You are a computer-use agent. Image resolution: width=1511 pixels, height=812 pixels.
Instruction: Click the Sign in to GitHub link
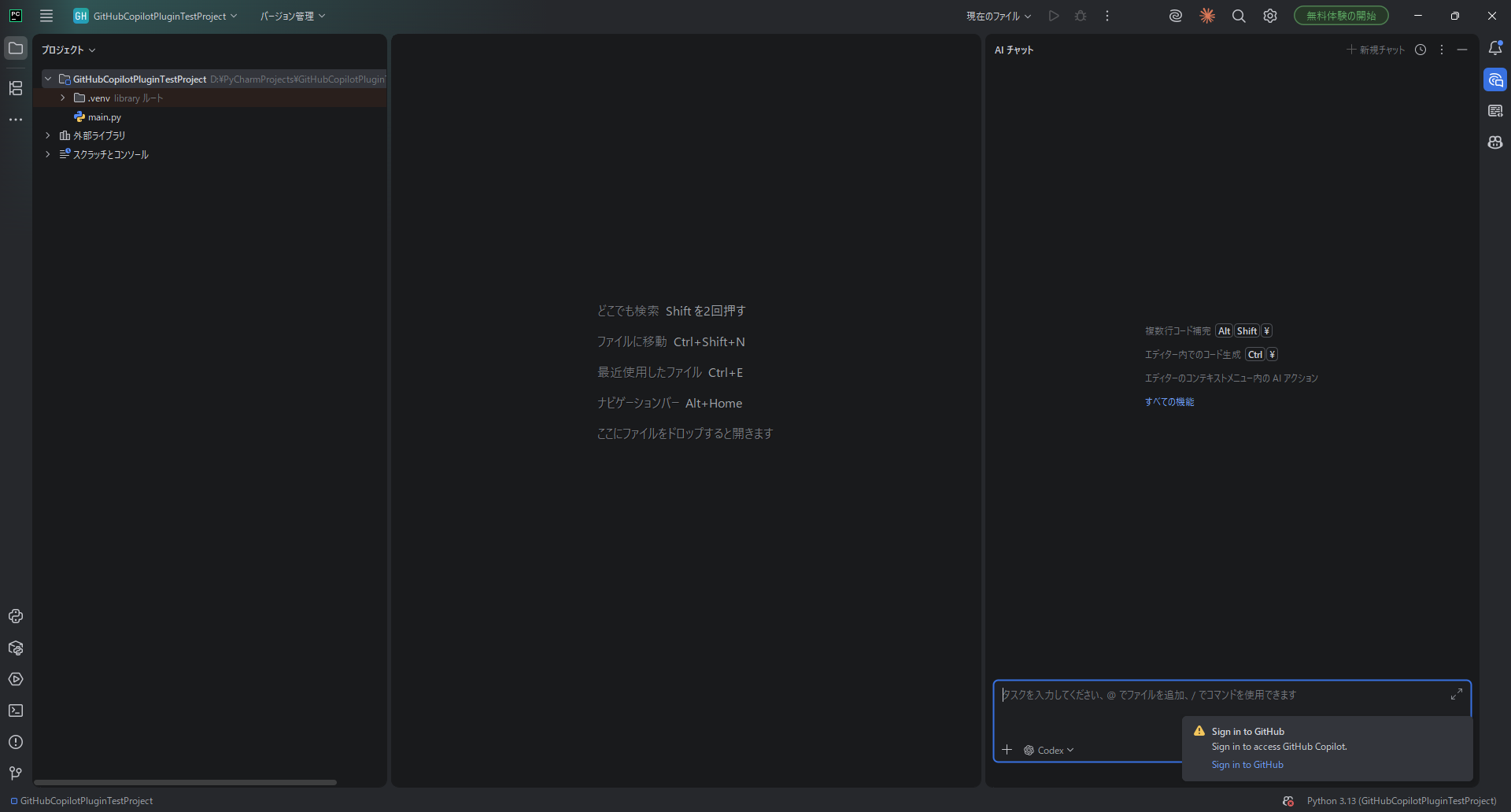tap(1247, 765)
